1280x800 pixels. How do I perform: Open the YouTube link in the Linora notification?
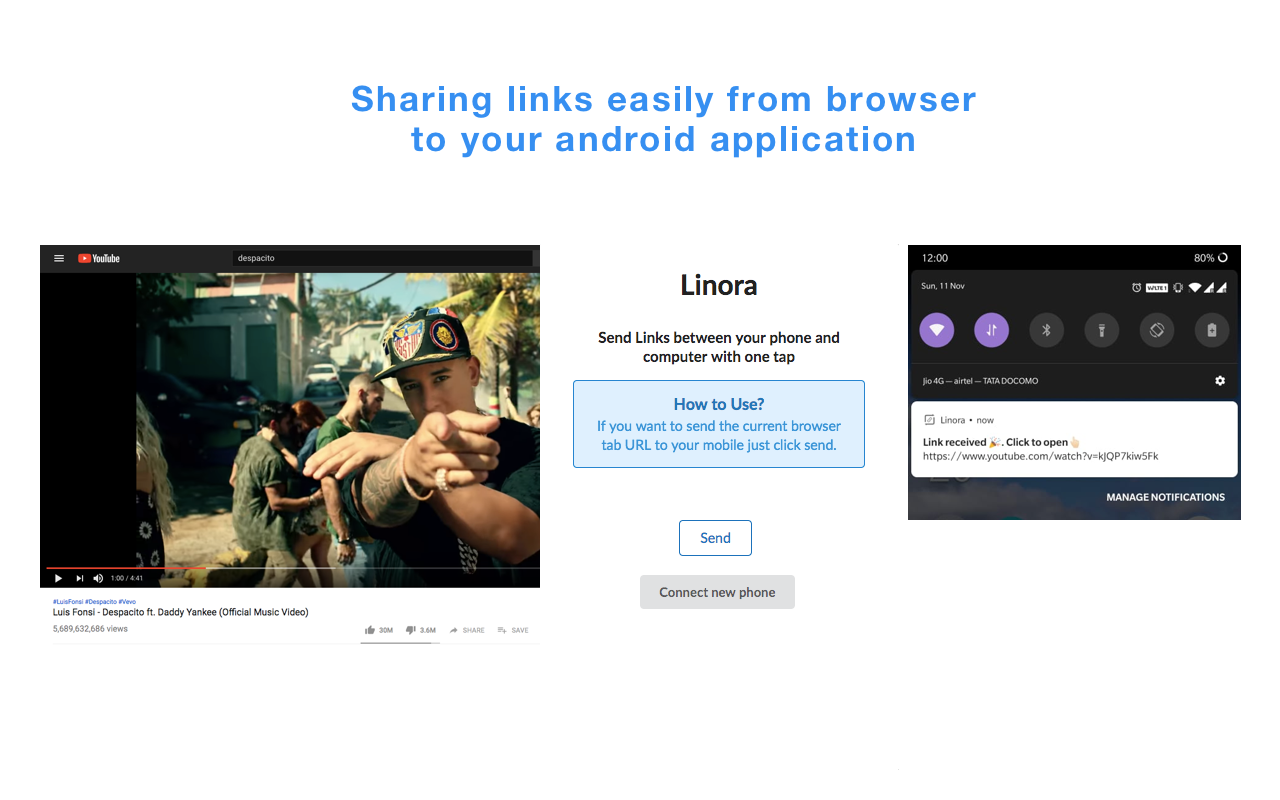(x=1041, y=457)
